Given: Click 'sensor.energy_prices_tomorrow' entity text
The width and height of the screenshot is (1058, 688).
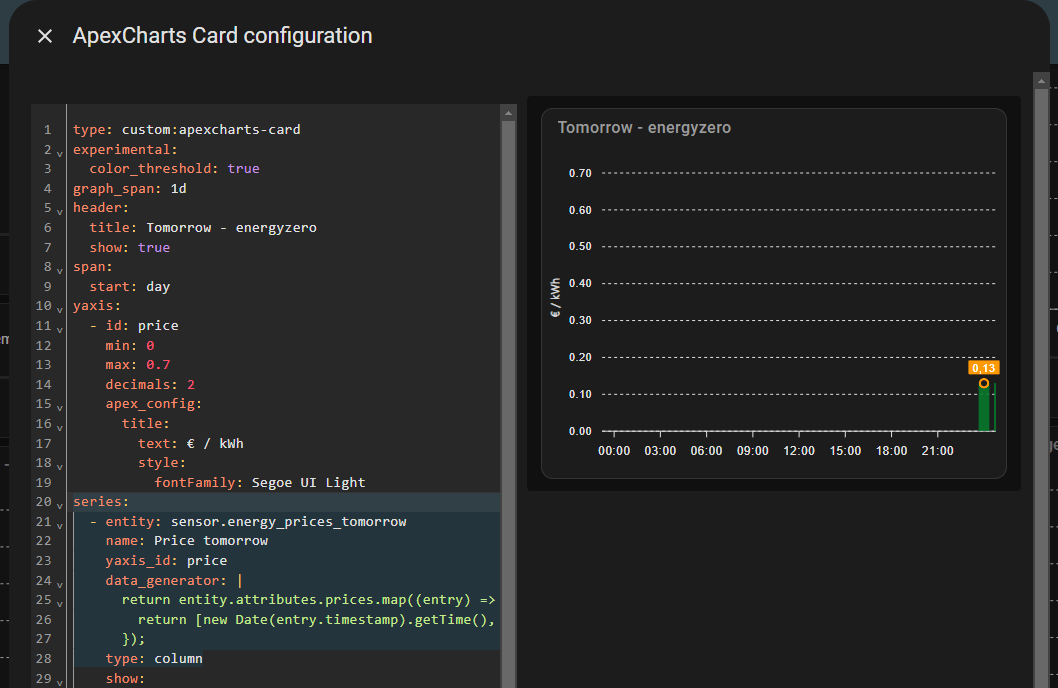Looking at the screenshot, I should tap(289, 521).
